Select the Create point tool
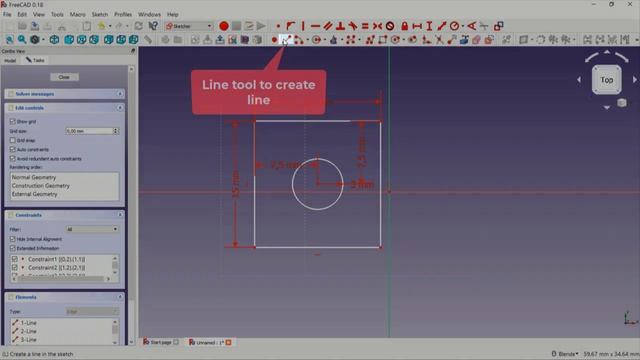640x360 pixels. (274, 40)
